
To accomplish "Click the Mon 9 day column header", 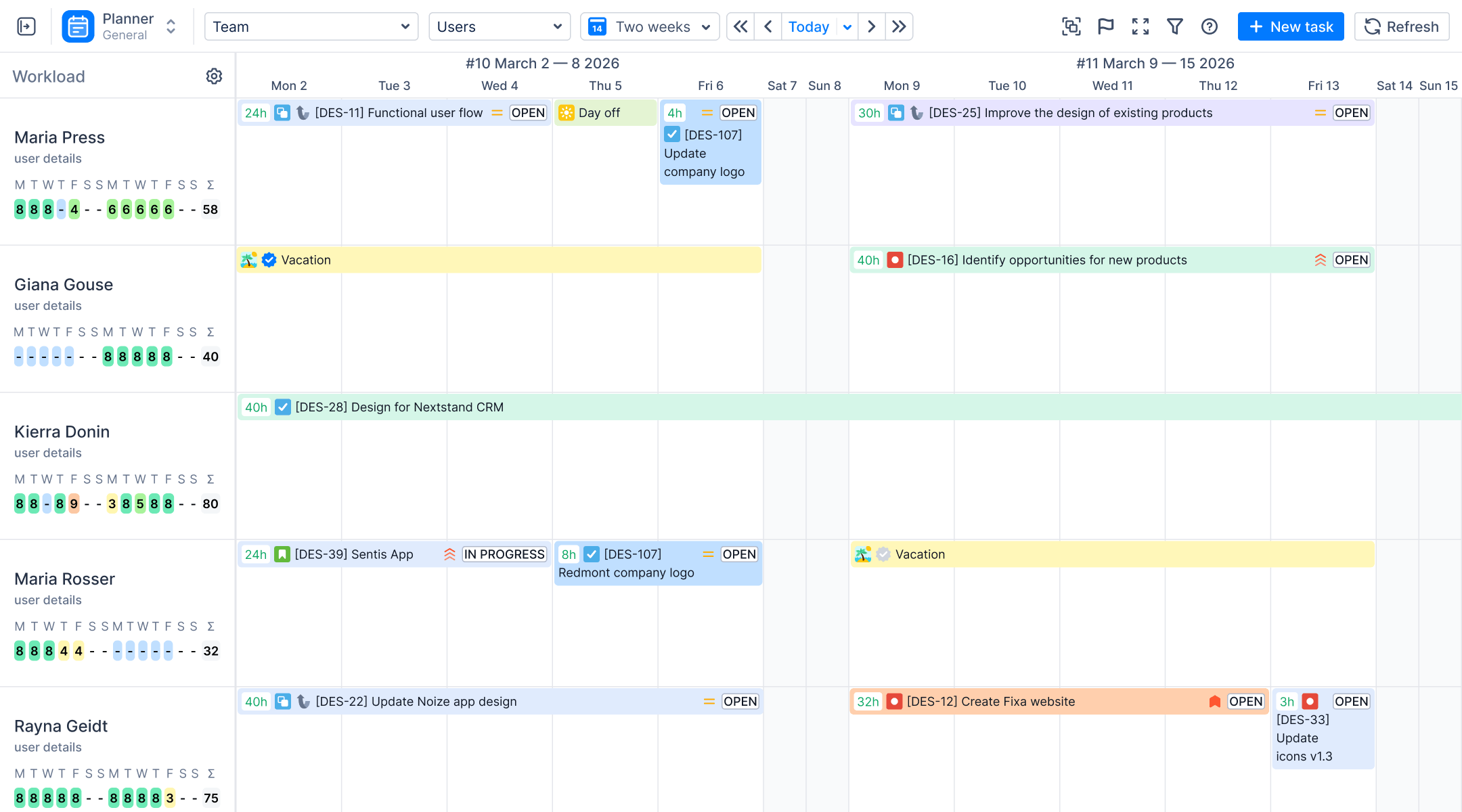I will [x=902, y=86].
